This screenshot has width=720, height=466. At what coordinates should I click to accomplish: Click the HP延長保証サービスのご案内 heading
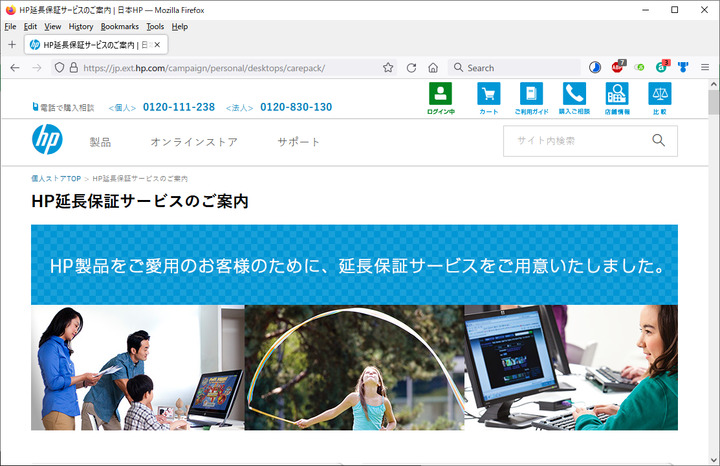tap(140, 202)
